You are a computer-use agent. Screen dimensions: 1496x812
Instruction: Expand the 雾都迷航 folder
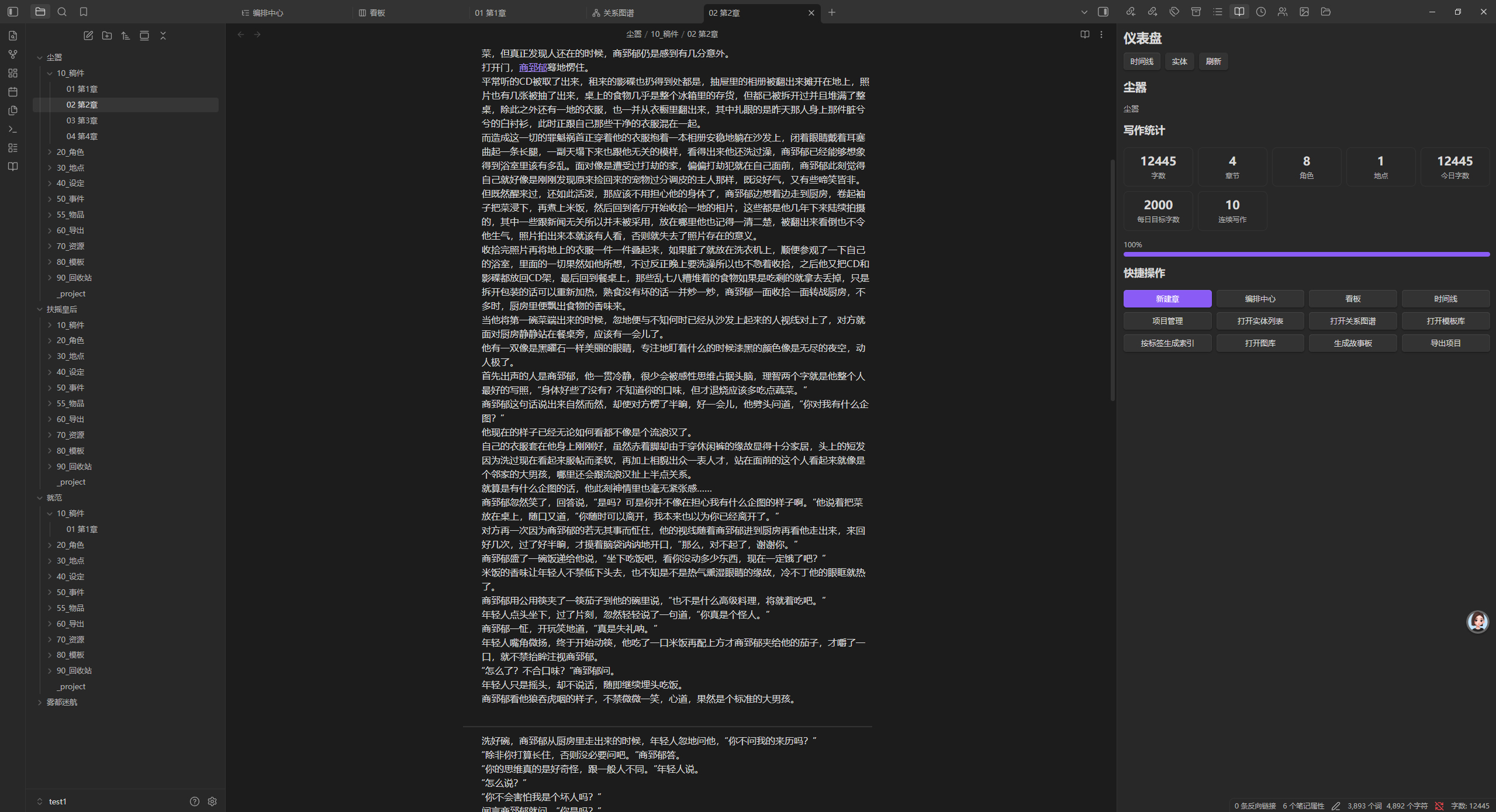(x=61, y=702)
